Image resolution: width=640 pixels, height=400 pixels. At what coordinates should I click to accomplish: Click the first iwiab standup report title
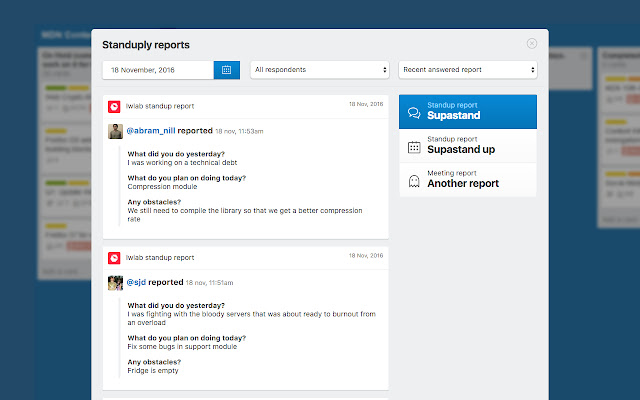[x=160, y=106]
